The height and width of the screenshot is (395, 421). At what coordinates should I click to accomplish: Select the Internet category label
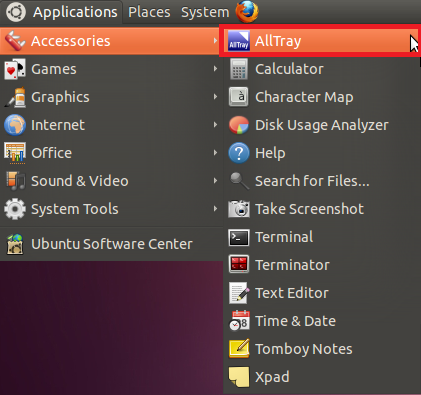(x=58, y=125)
